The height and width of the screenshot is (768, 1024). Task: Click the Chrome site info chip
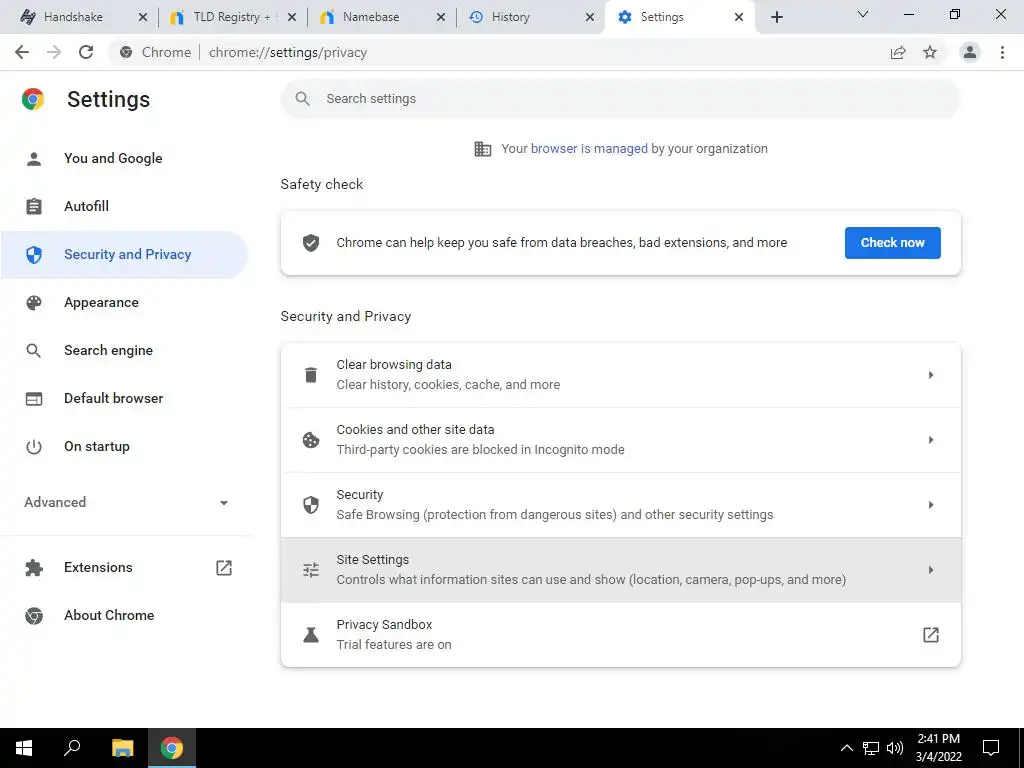click(x=155, y=52)
